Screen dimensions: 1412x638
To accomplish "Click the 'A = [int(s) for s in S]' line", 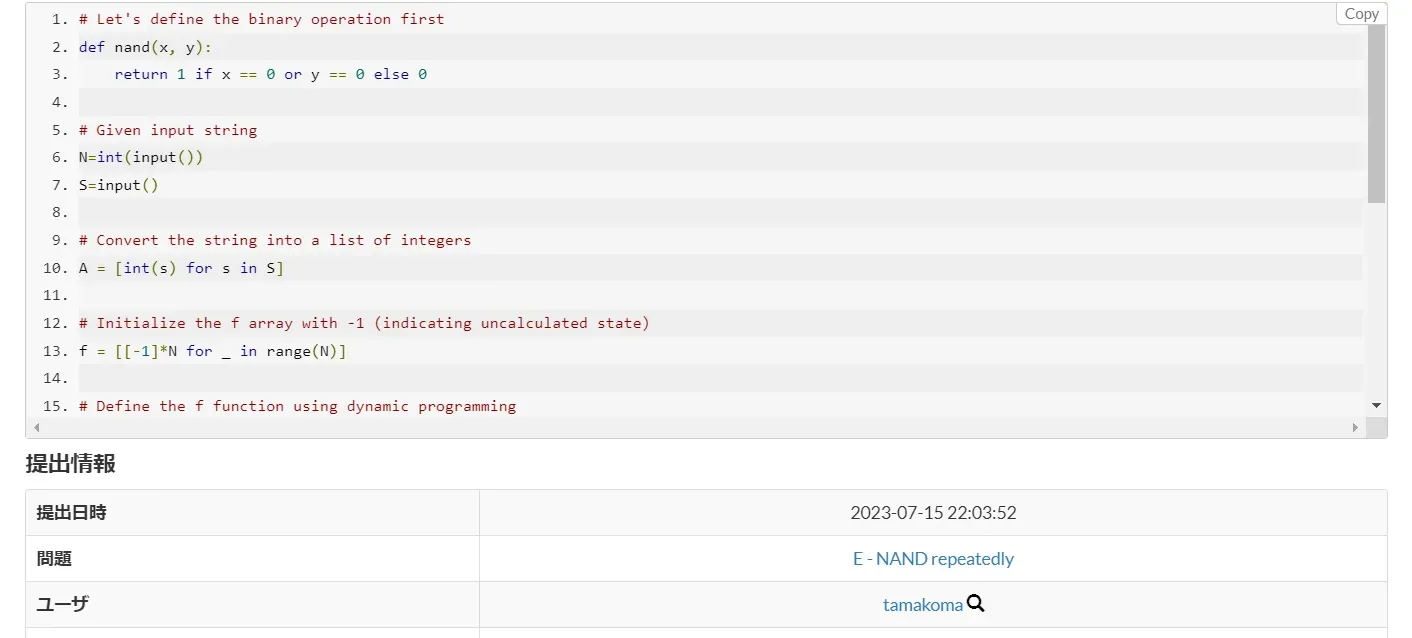I will point(181,268).
